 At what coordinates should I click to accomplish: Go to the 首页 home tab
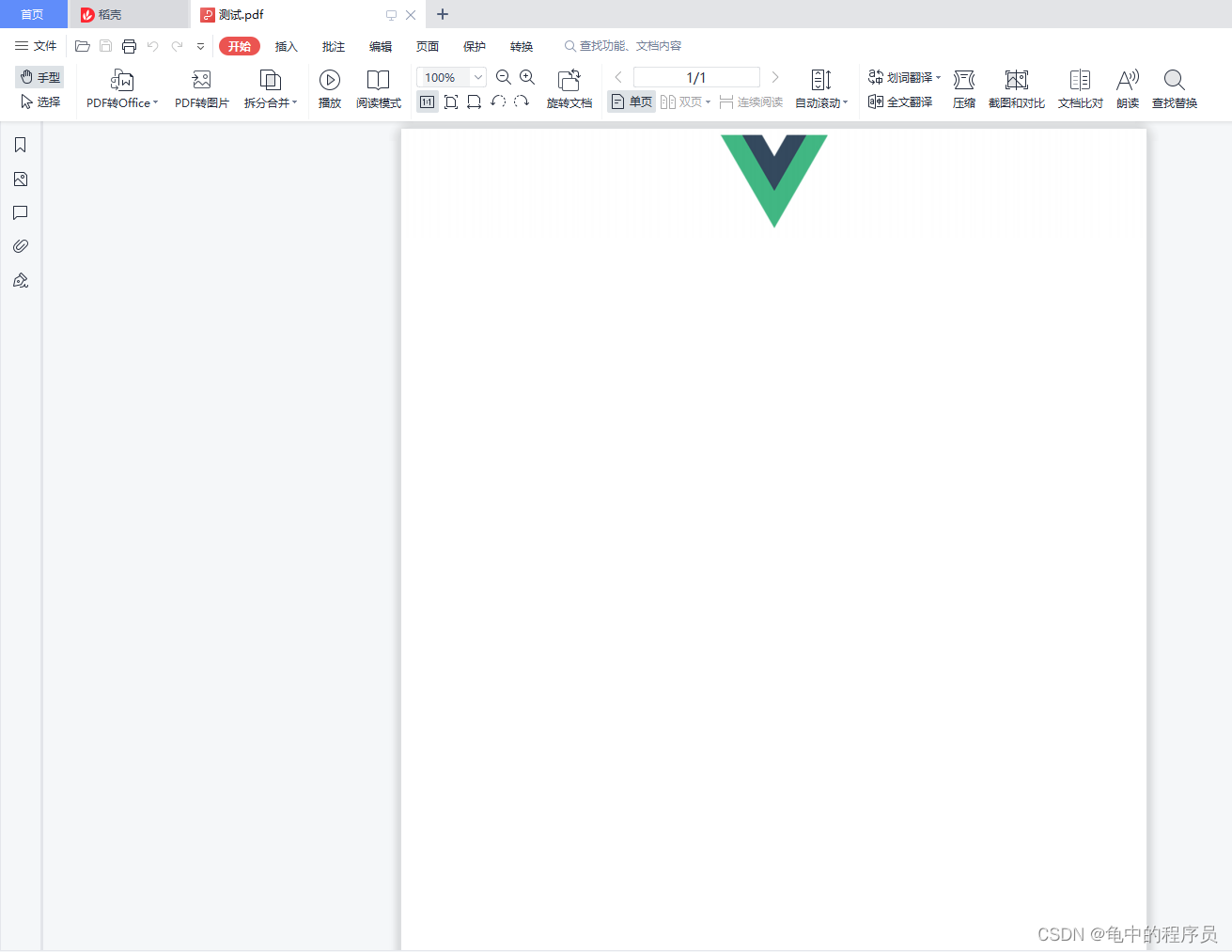click(x=33, y=14)
